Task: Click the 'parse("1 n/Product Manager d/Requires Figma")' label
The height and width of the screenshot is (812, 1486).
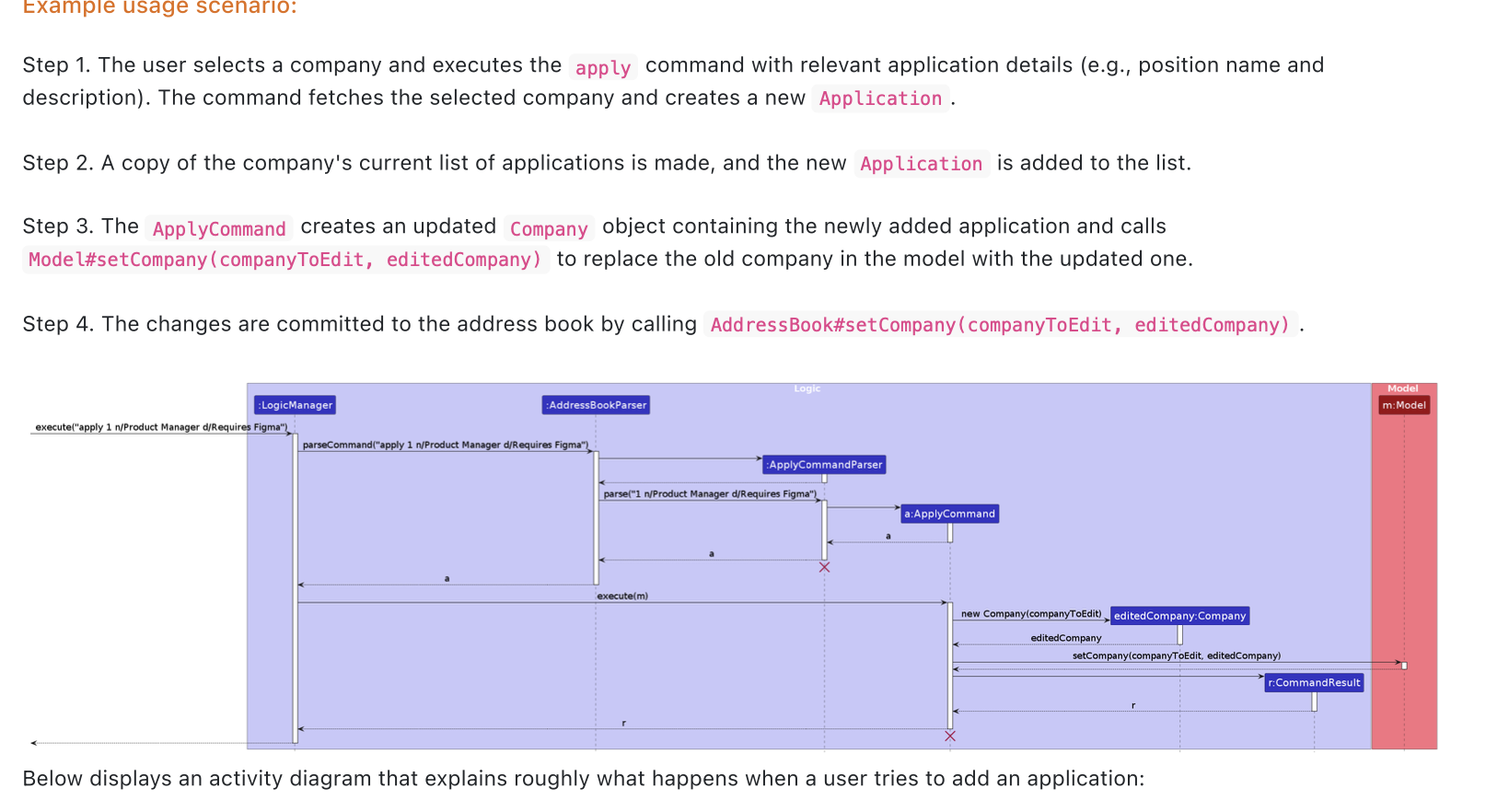Action: [x=710, y=494]
